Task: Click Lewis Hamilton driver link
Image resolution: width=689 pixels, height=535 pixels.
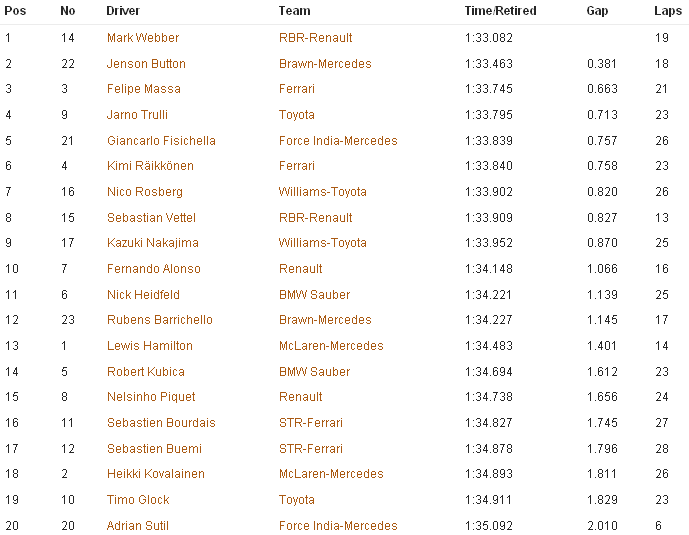Action: coord(150,346)
